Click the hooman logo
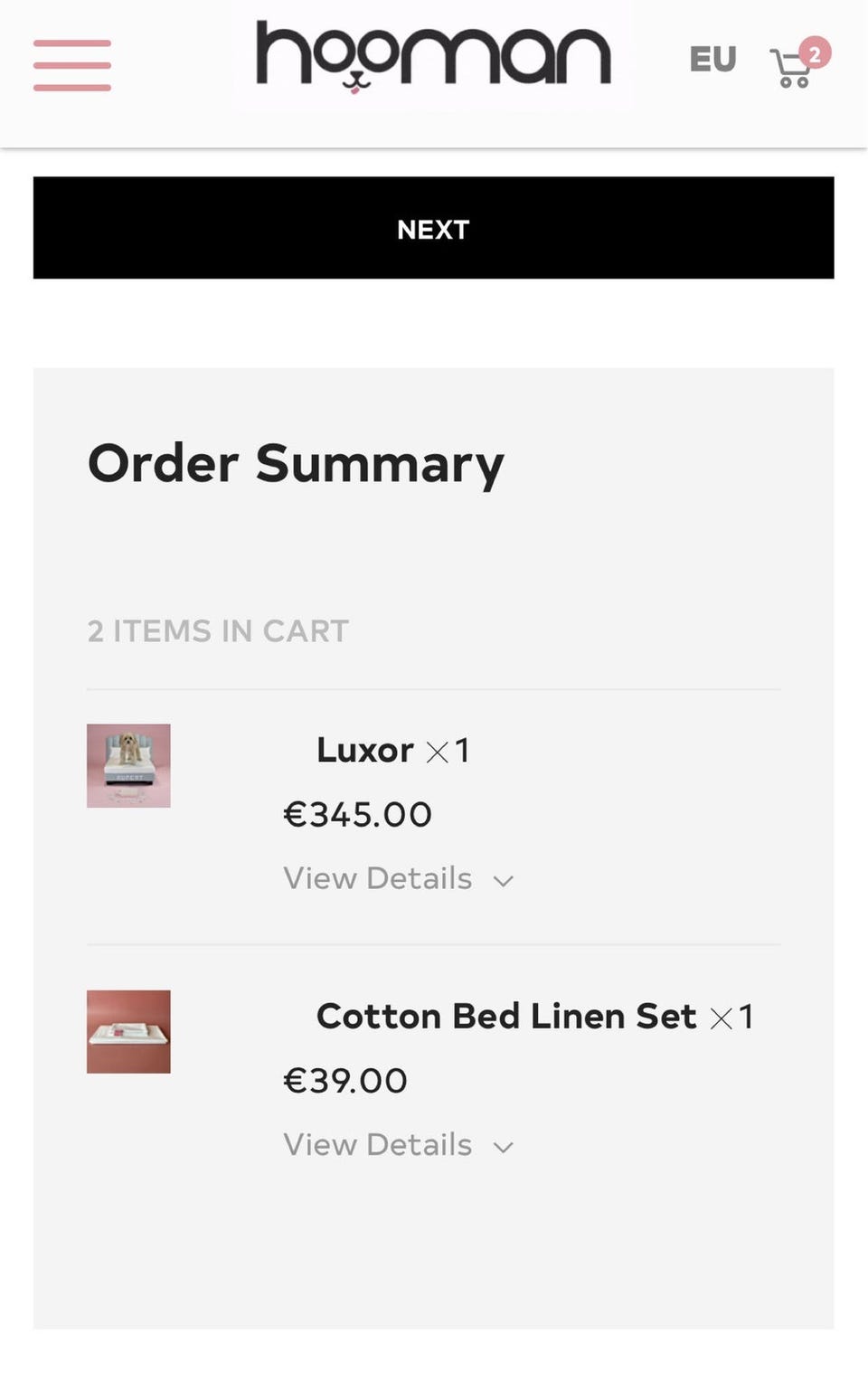 (433, 56)
